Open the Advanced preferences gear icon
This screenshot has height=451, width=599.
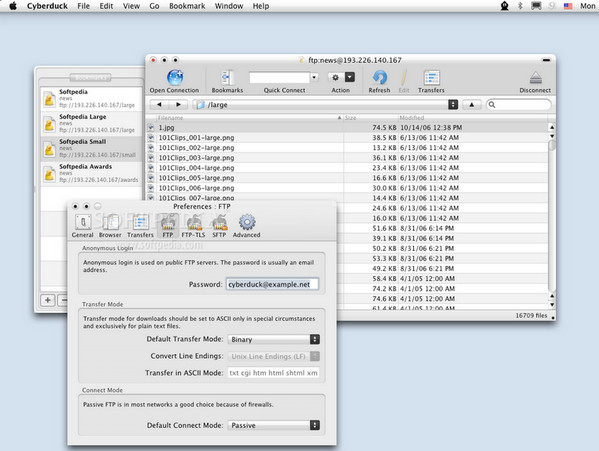[247, 222]
